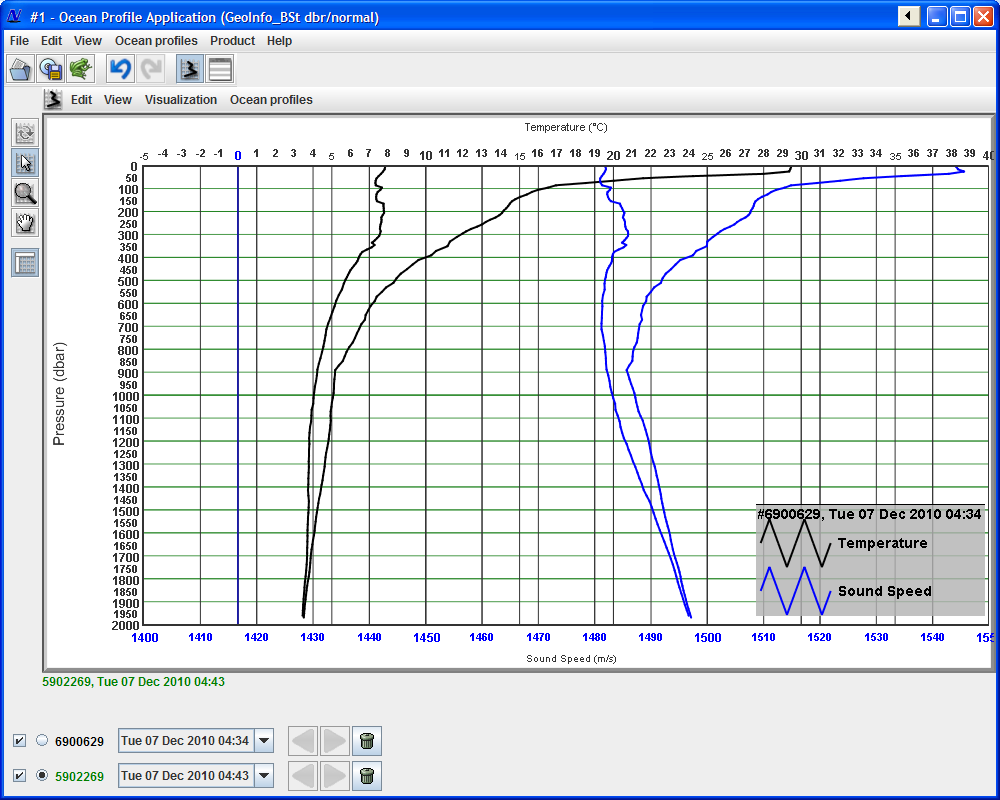The width and height of the screenshot is (1000, 800).
Task: Click the 1000 pressure axis value
Action: [126, 396]
